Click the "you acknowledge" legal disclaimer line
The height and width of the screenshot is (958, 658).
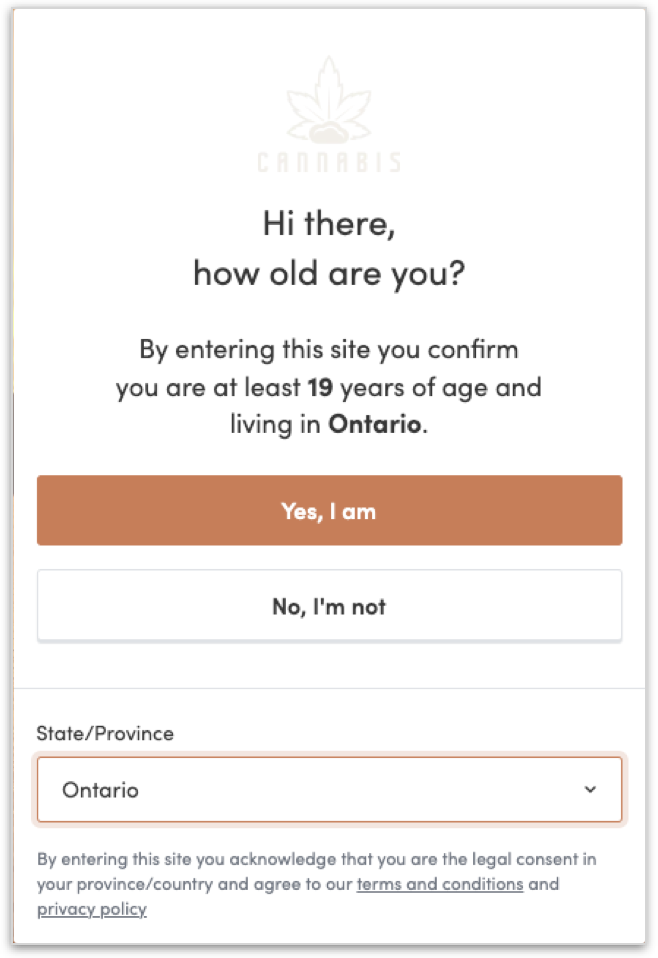329,859
